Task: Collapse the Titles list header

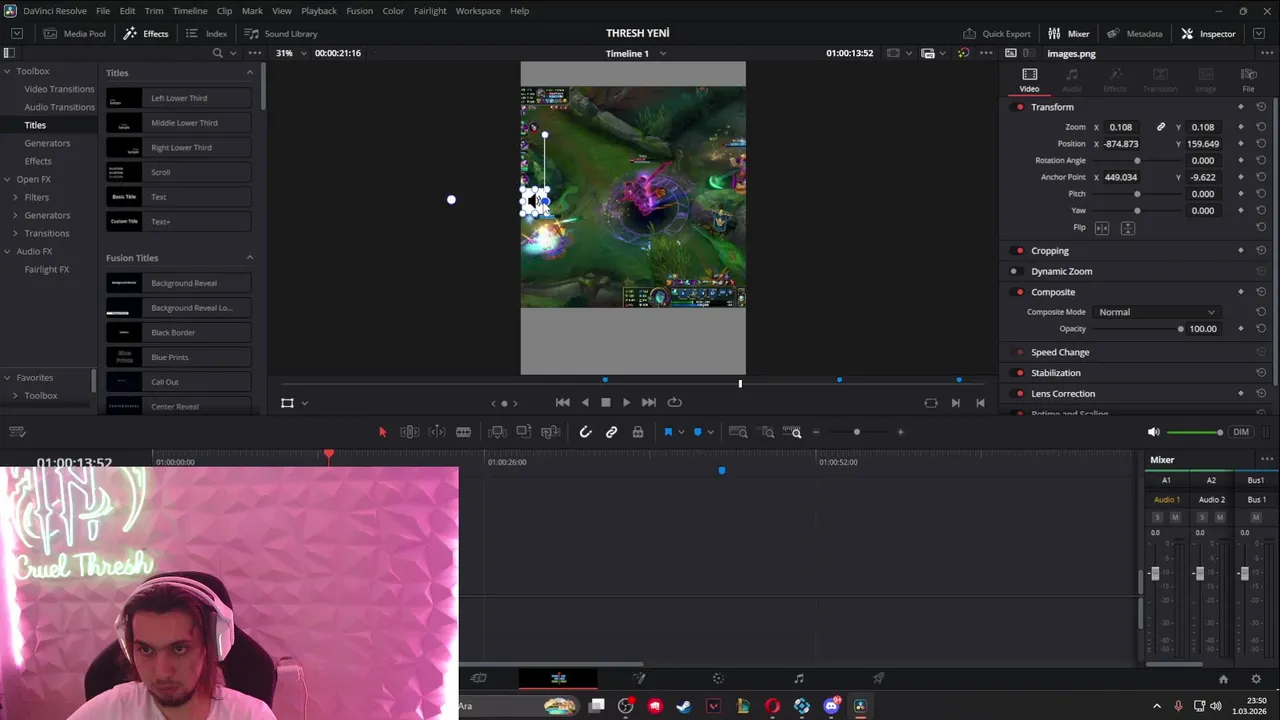Action: click(250, 73)
